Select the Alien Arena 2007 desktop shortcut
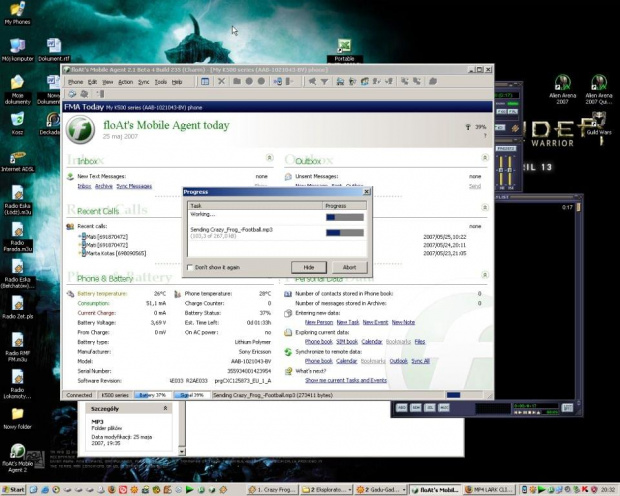 tap(562, 89)
